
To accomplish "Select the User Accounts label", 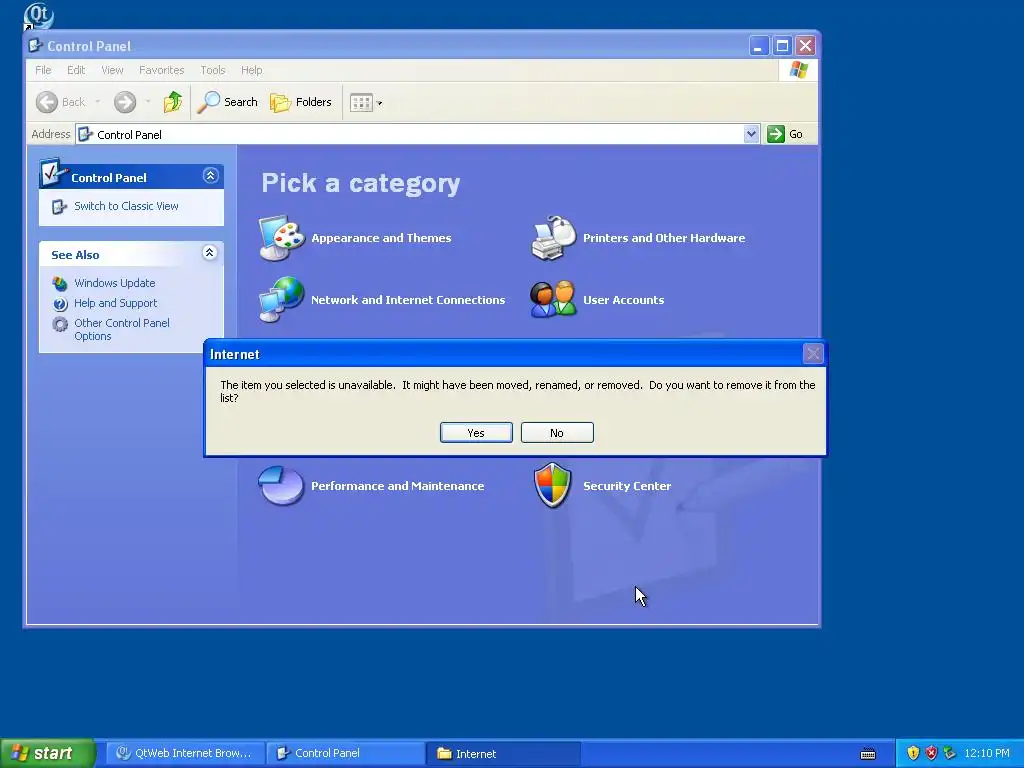I will click(x=624, y=300).
